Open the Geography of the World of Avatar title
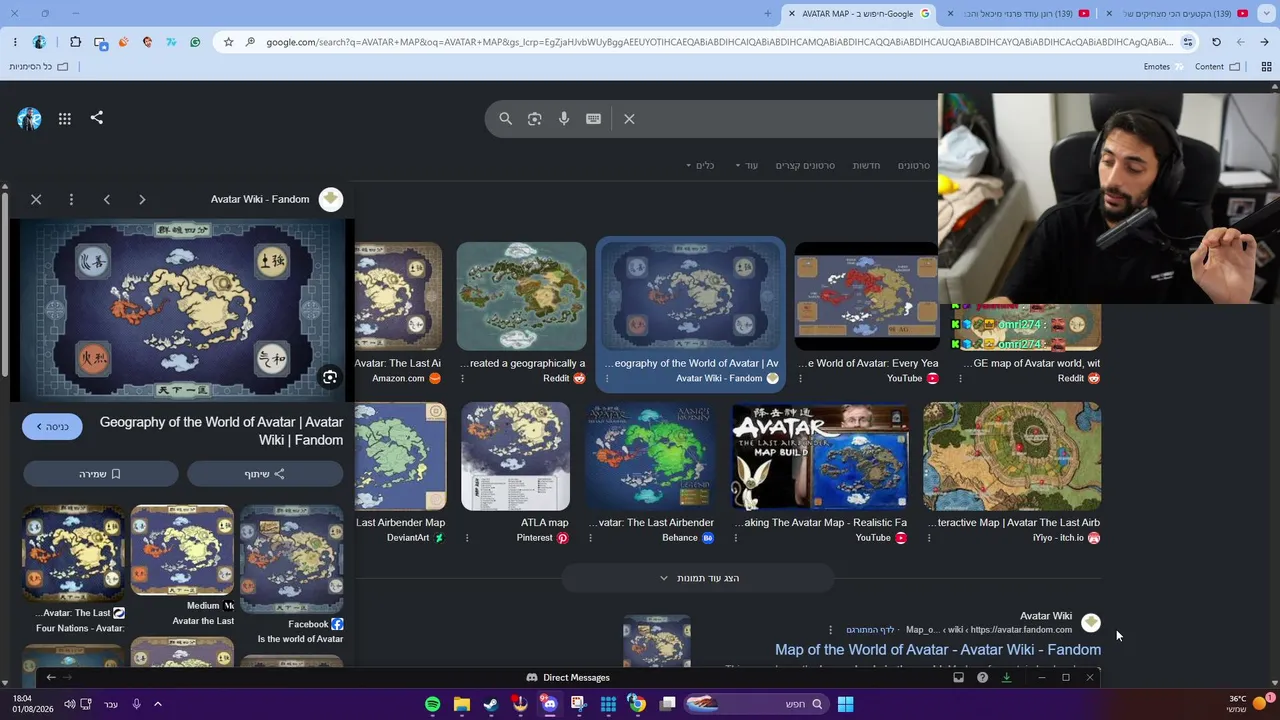The image size is (1280, 720). tap(221, 431)
